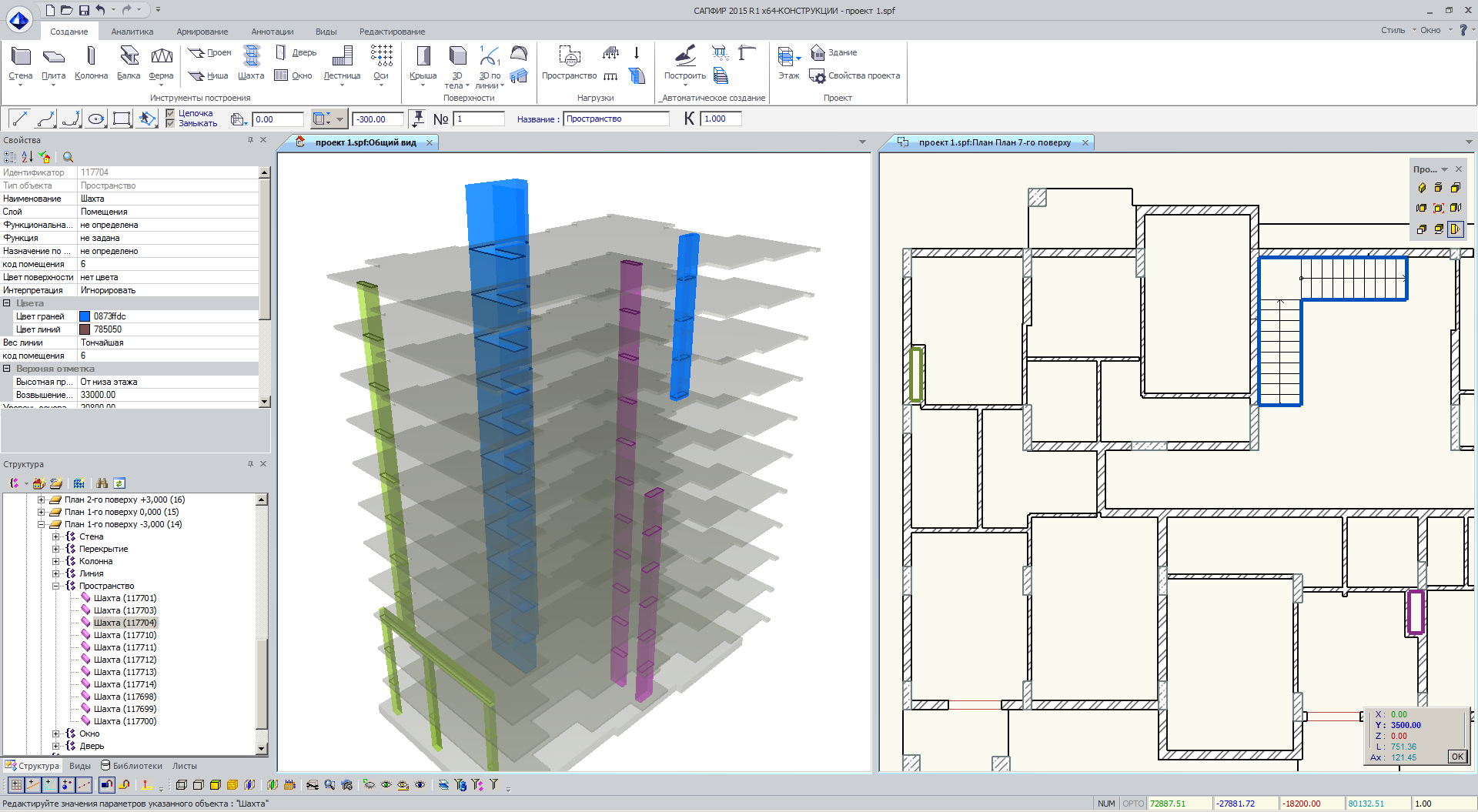Toggle the Замыкать checkbox
The width and height of the screenshot is (1478, 812).
(x=171, y=123)
